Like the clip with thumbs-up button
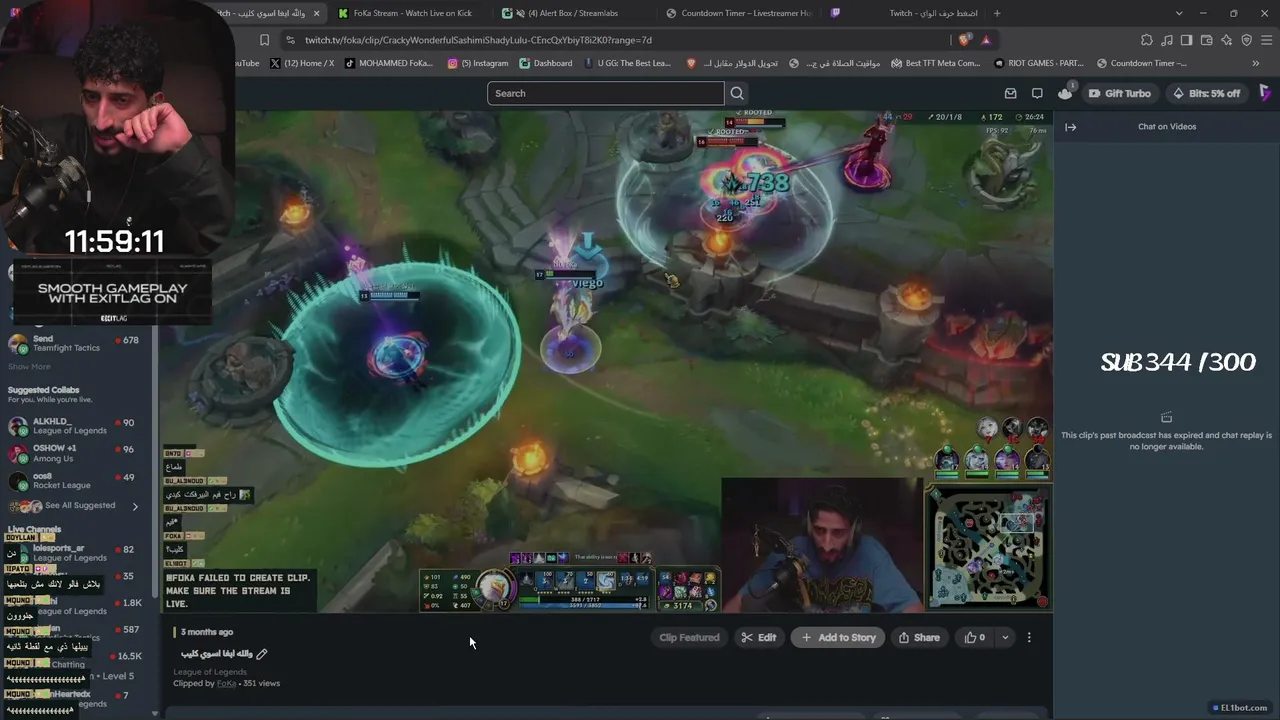 (974, 637)
